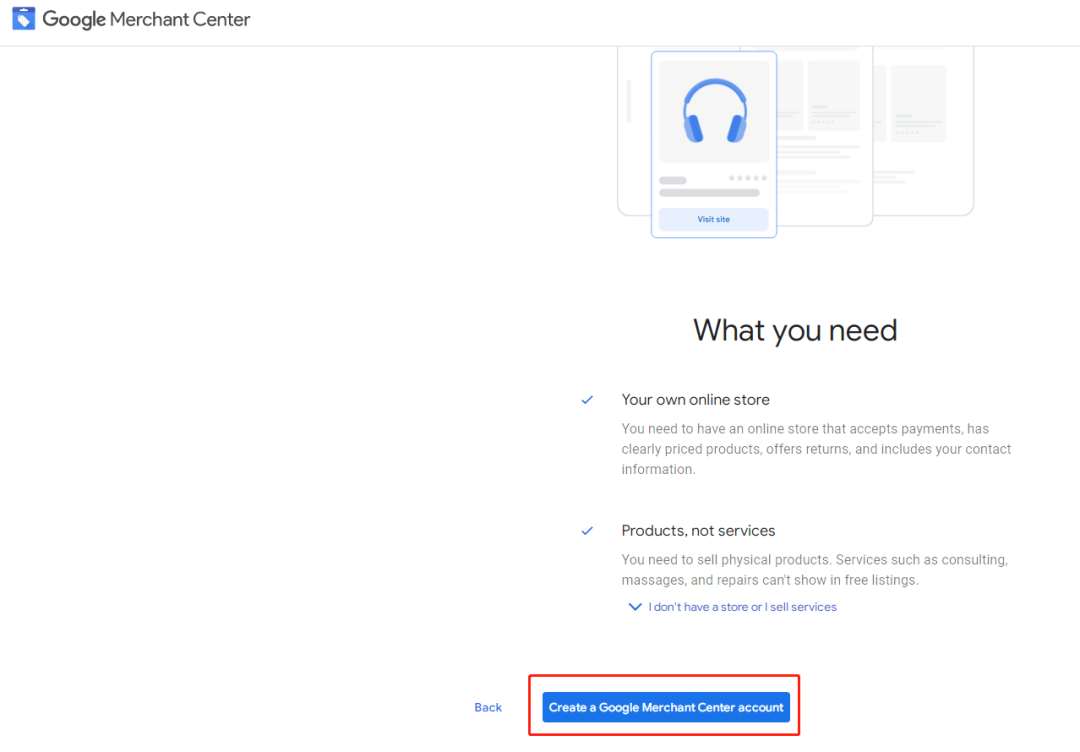
Task: Click the star rating in product card
Action: [747, 178]
